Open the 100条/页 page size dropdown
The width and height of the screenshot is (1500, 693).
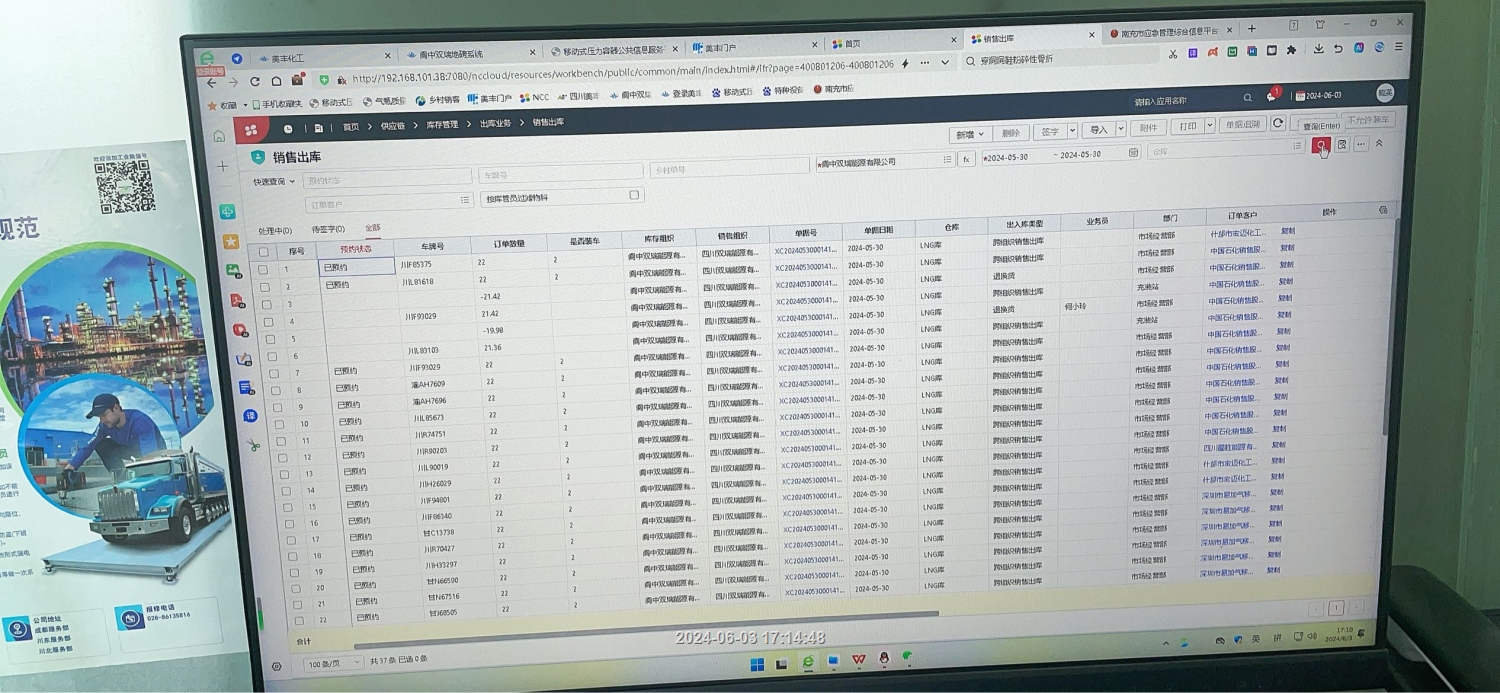pyautogui.click(x=334, y=664)
